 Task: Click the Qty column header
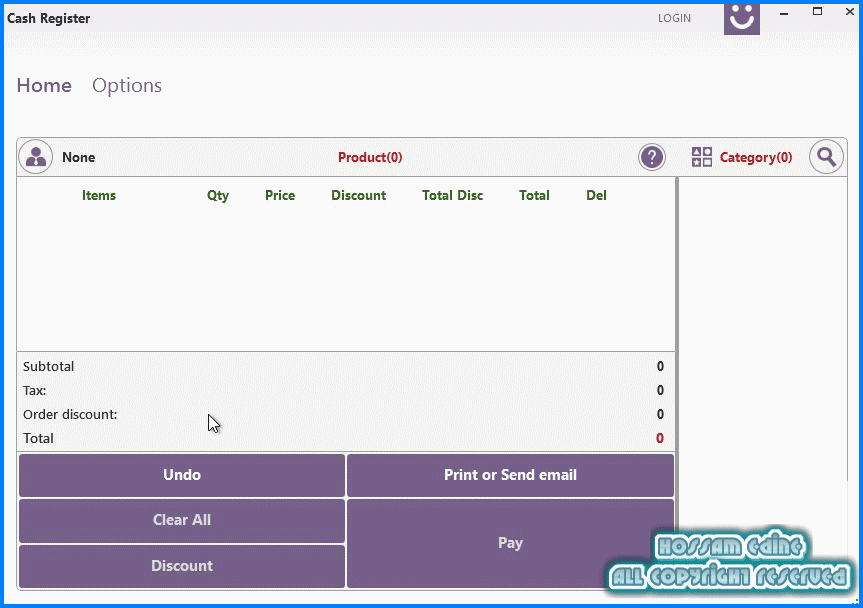click(x=218, y=196)
